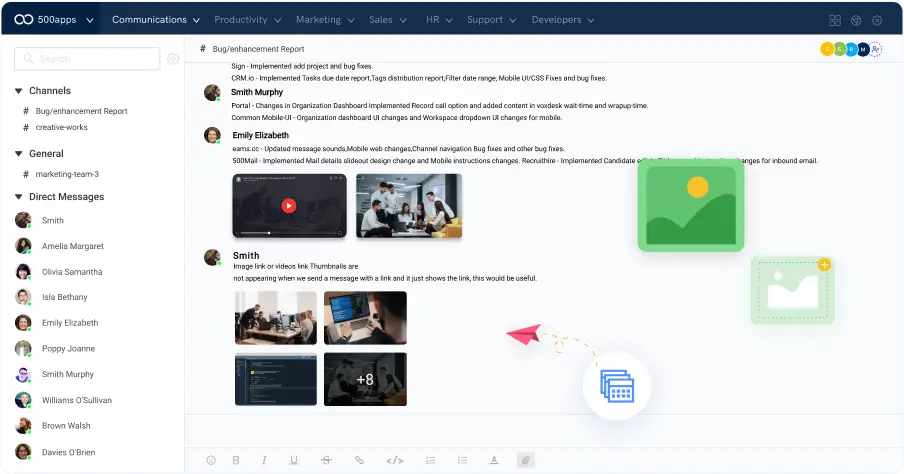The width and height of the screenshot is (904, 474).
Task: Play the video thumbnail in Emily's message
Action: tap(289, 206)
